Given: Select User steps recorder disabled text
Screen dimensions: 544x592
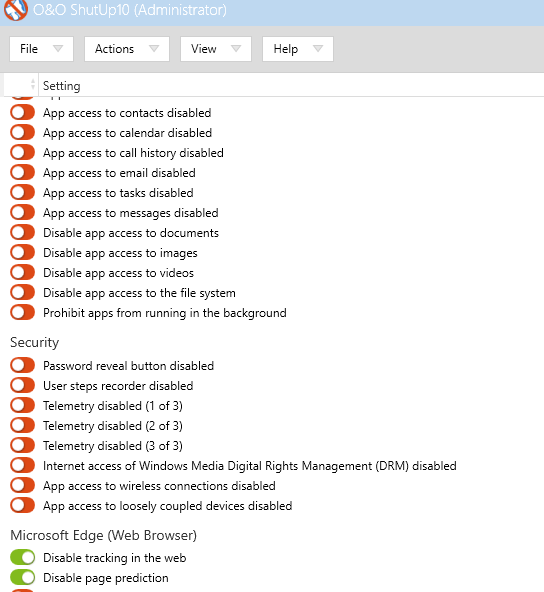Looking at the screenshot, I should (x=118, y=386).
